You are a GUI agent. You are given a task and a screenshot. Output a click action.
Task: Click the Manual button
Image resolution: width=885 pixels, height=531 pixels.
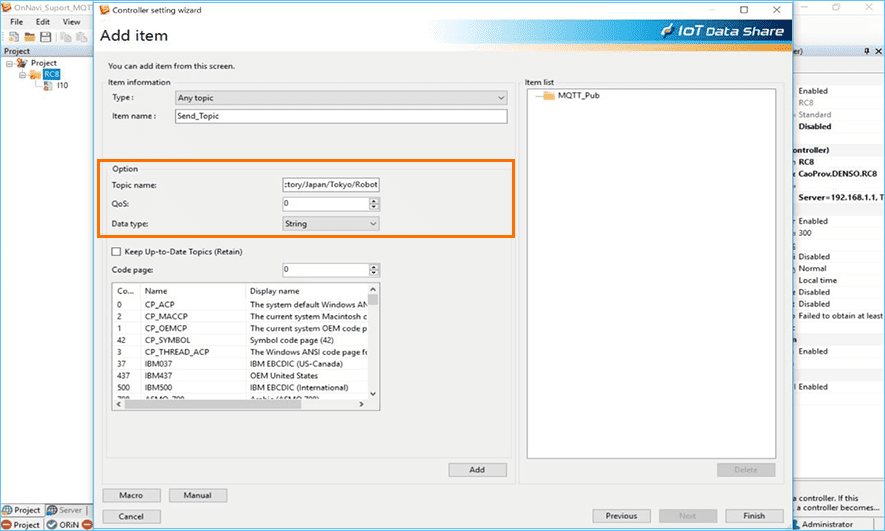coord(198,495)
